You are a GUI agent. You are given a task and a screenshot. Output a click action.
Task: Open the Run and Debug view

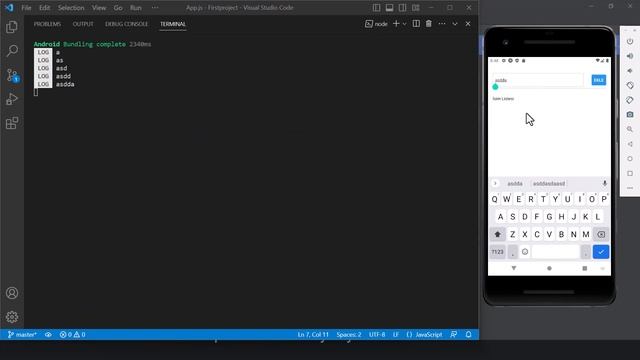tap(12, 99)
